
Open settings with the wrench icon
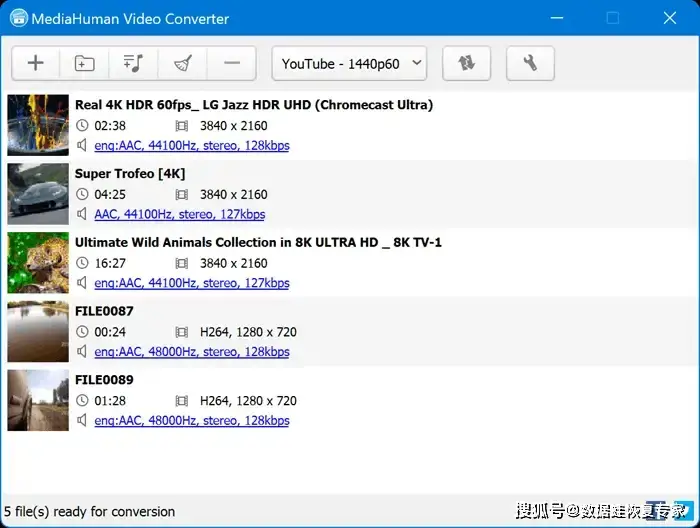(x=530, y=63)
